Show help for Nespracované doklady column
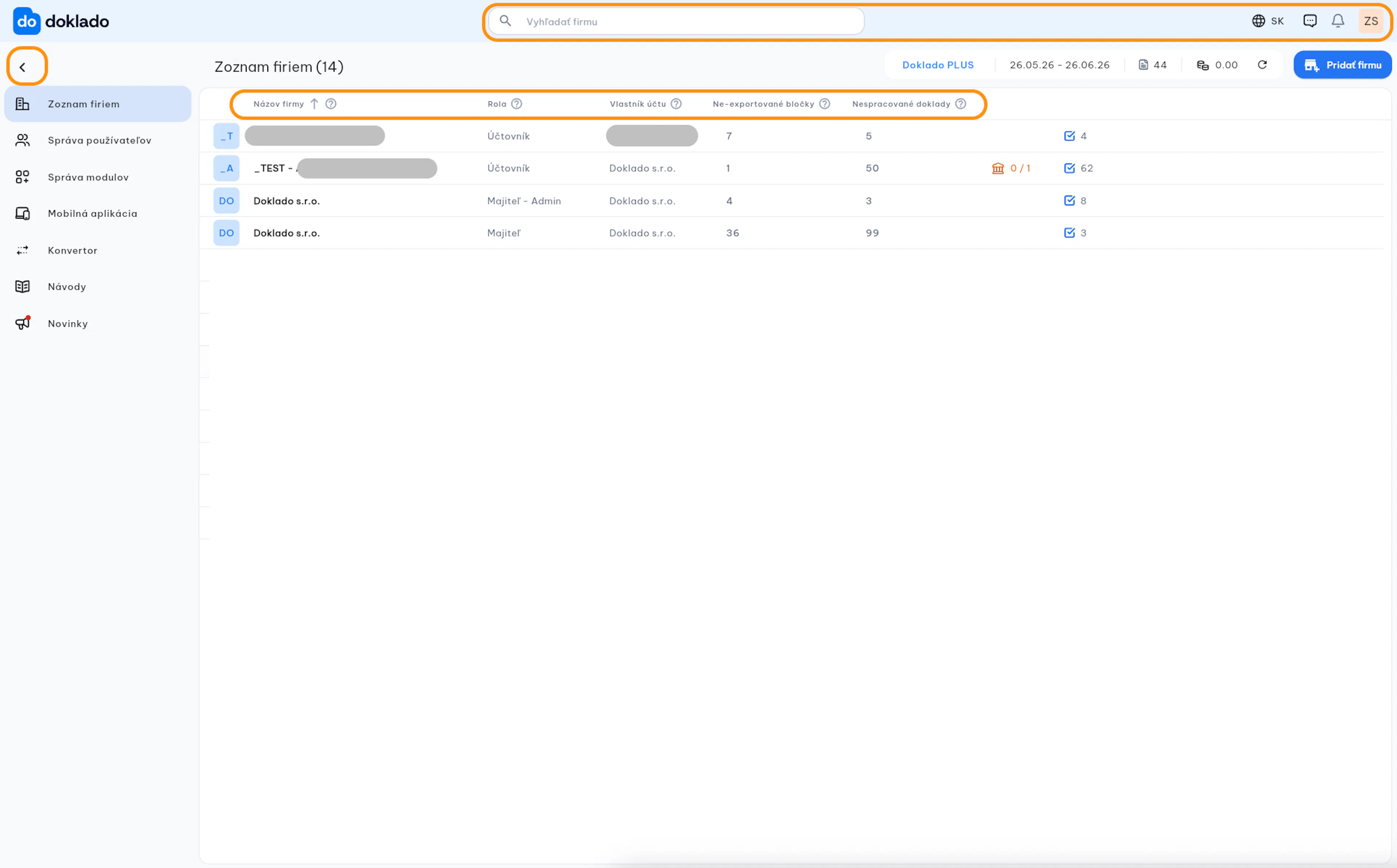This screenshot has width=1397, height=868. click(x=960, y=104)
